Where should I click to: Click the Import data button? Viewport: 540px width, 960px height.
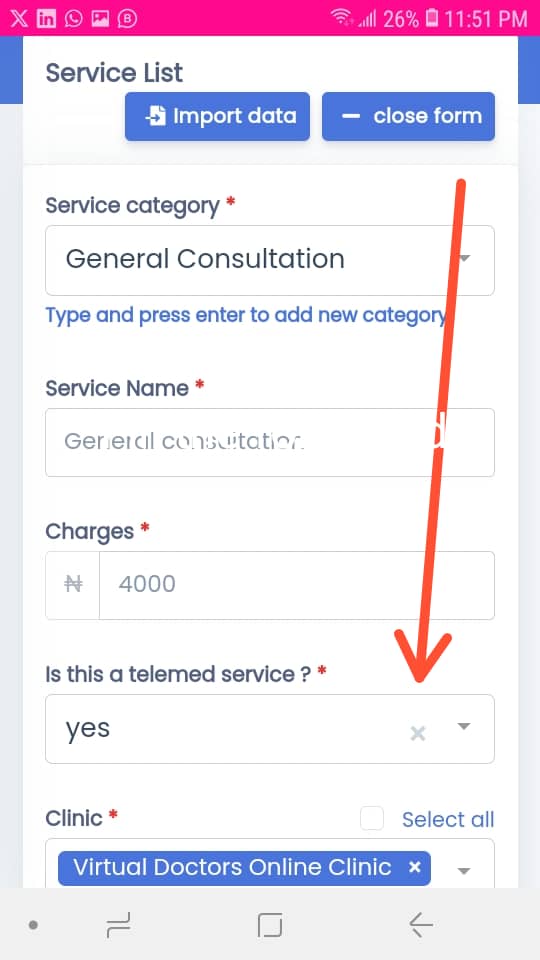pyautogui.click(x=217, y=116)
